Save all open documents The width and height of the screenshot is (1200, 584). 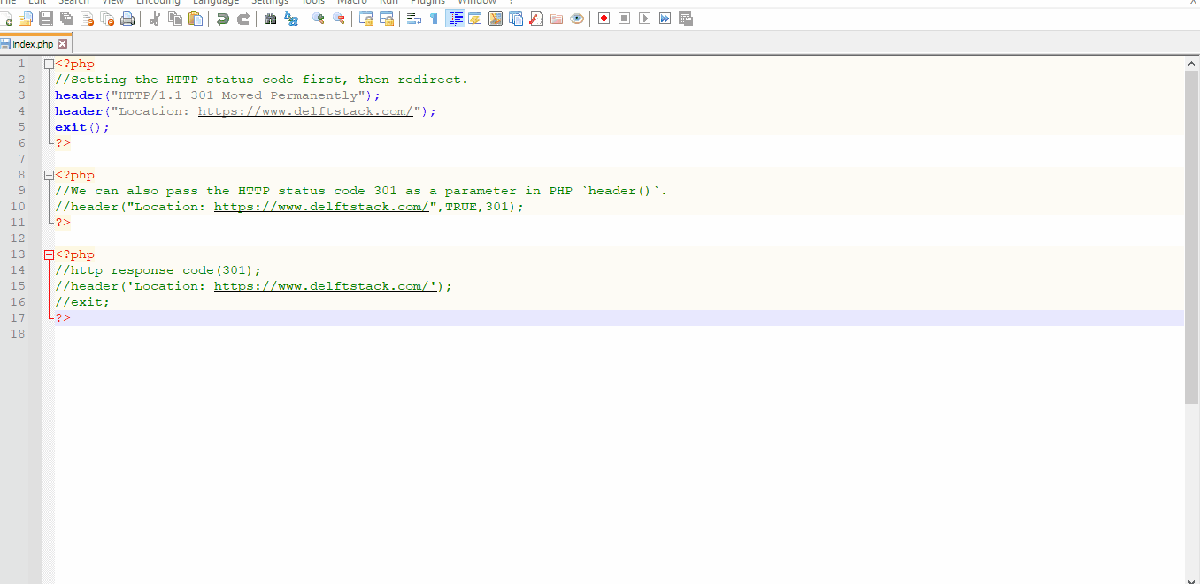point(64,18)
